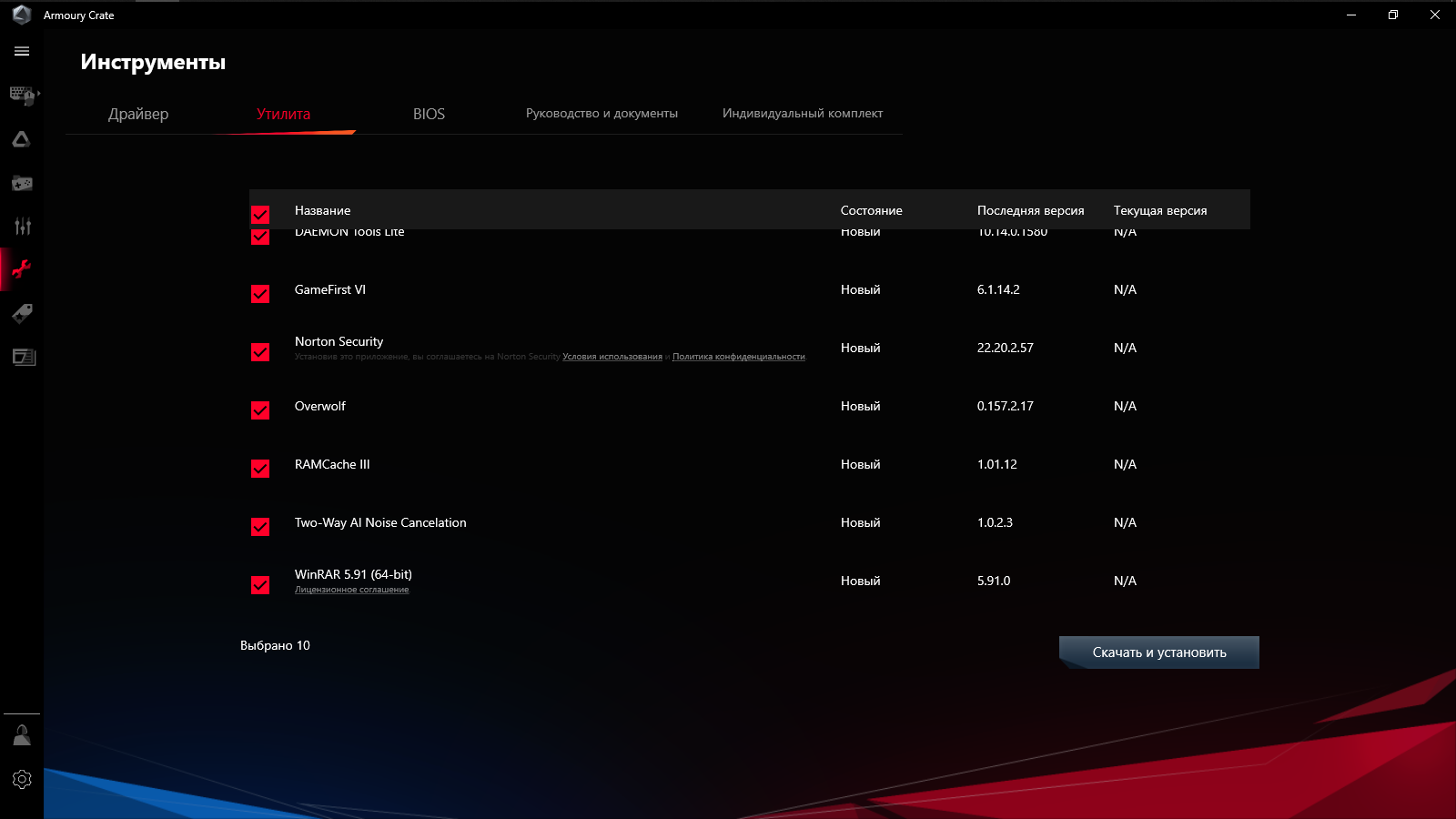Click the Текущая версия column header
1456x819 pixels.
pos(1160,210)
